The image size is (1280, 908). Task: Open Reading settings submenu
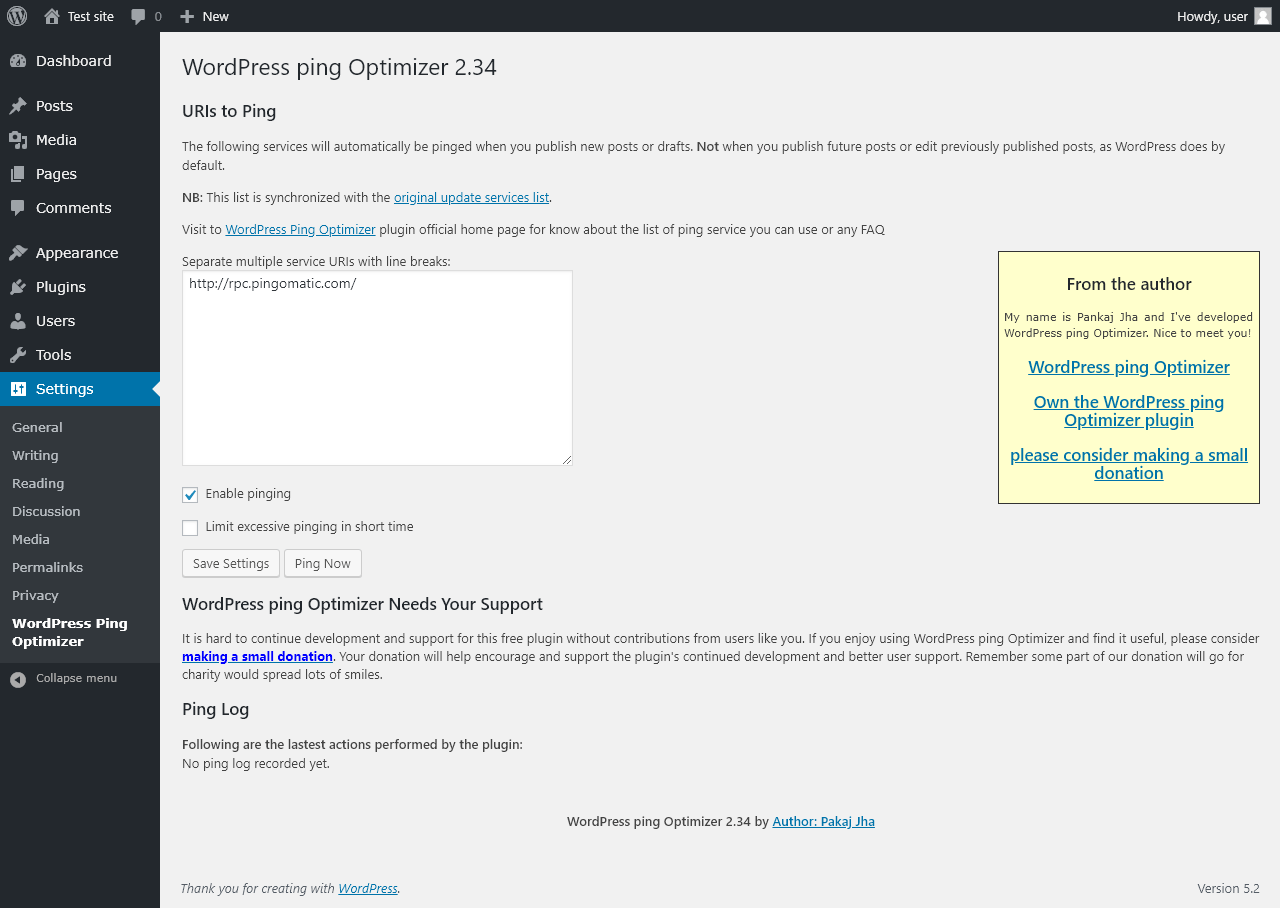point(38,483)
